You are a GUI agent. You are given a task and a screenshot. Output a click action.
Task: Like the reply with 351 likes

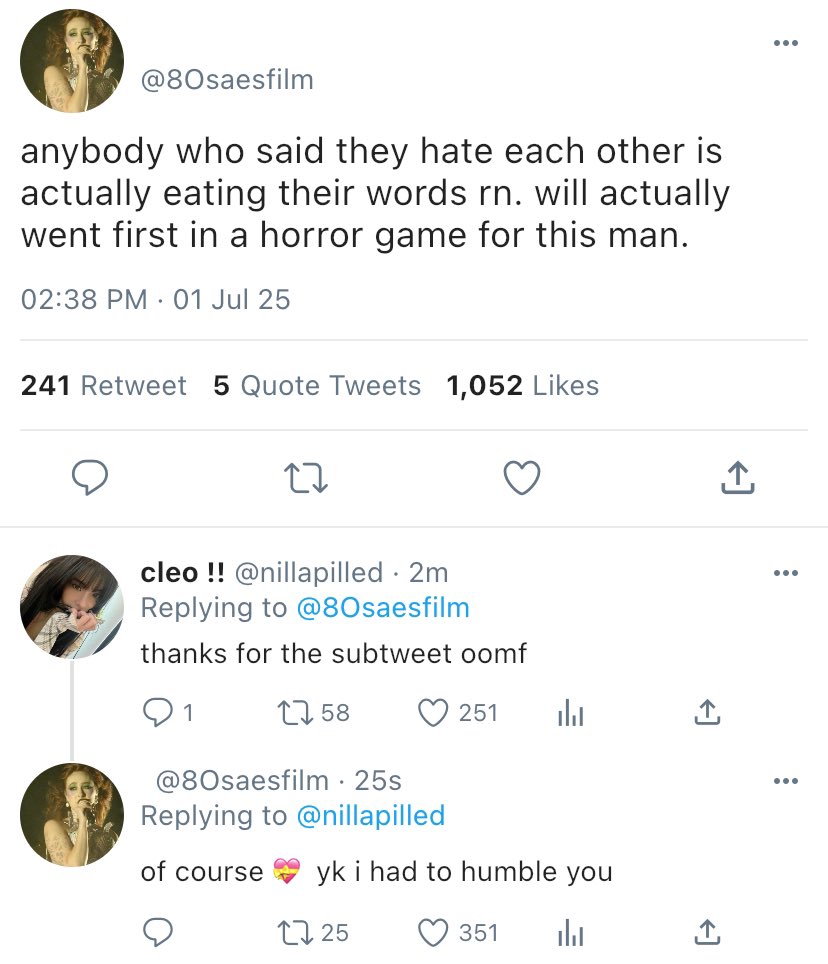pyautogui.click(x=431, y=932)
